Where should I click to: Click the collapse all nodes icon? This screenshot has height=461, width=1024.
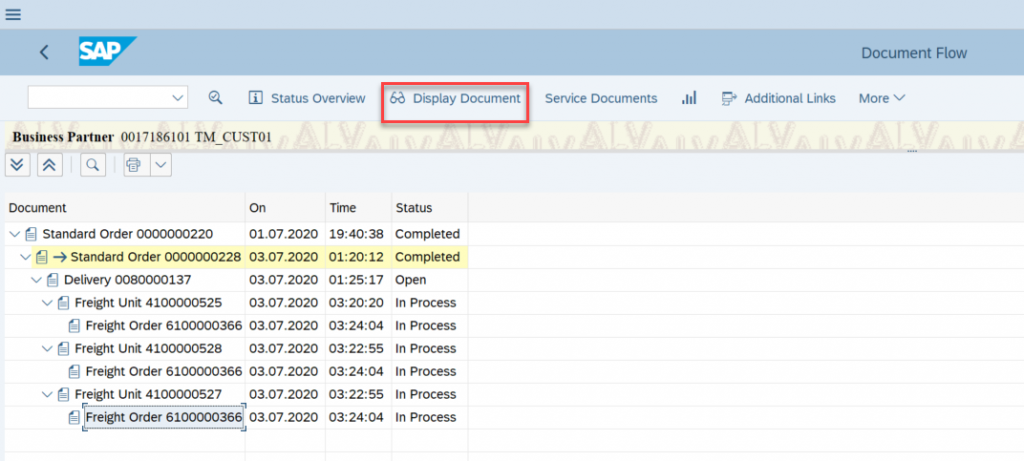tap(50, 165)
